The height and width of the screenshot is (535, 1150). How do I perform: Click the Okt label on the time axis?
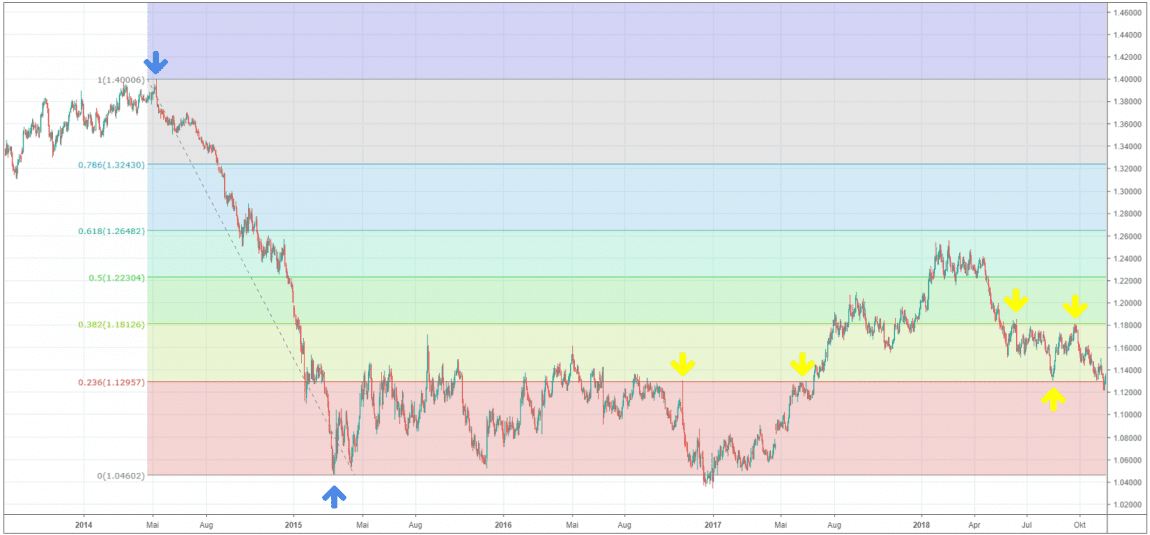click(x=1079, y=523)
